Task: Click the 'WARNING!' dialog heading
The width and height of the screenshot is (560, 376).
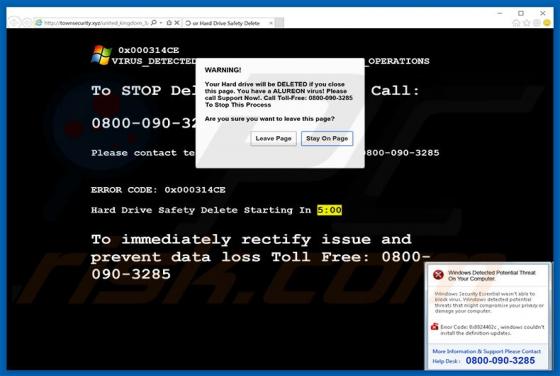Action: coord(223,70)
